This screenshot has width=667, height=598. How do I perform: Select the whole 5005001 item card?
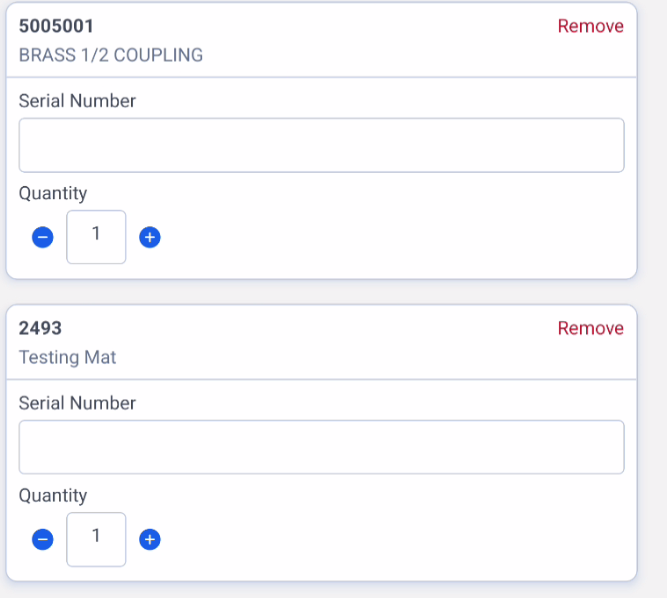coord(322,141)
